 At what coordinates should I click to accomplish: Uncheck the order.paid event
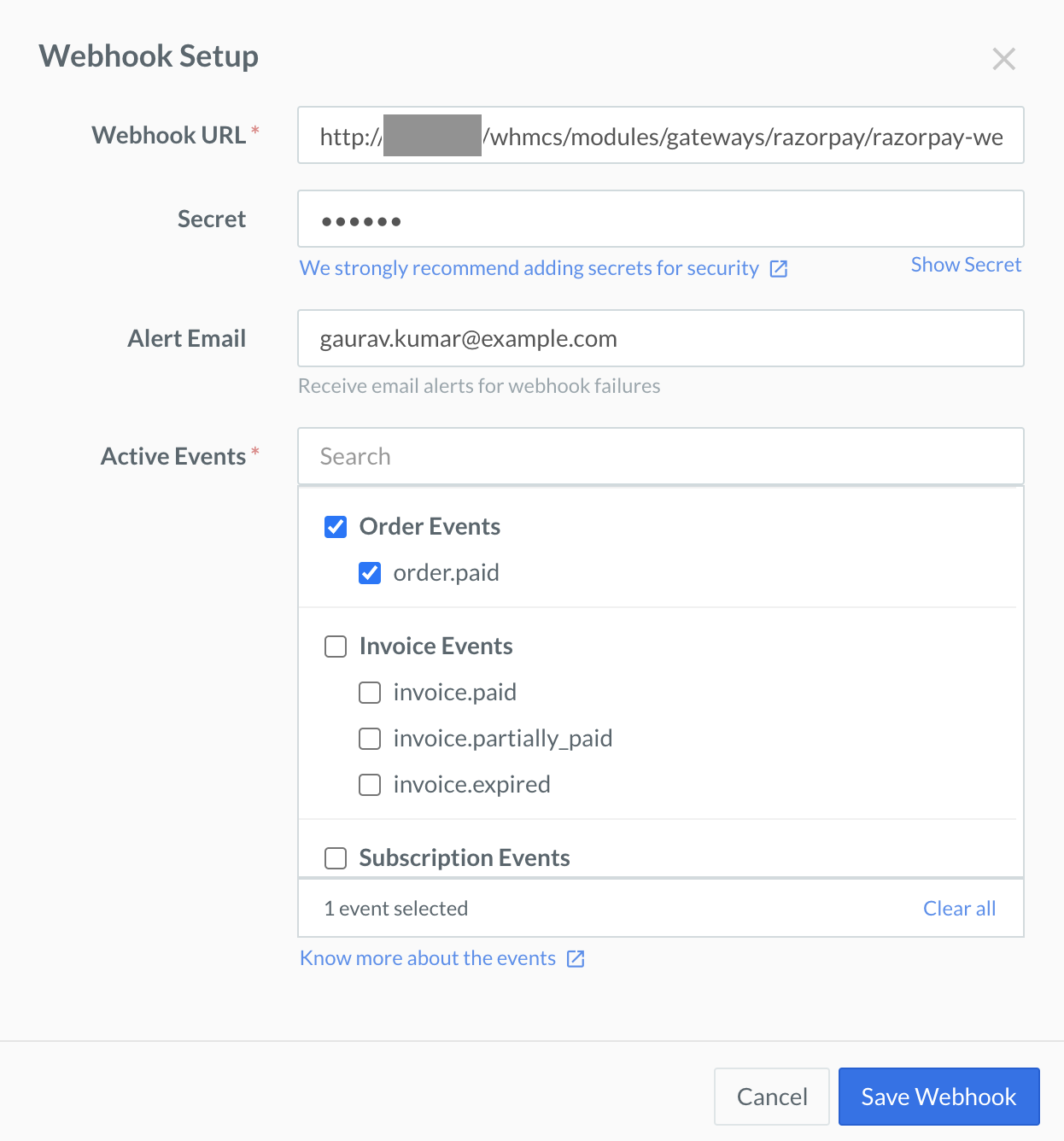(369, 573)
